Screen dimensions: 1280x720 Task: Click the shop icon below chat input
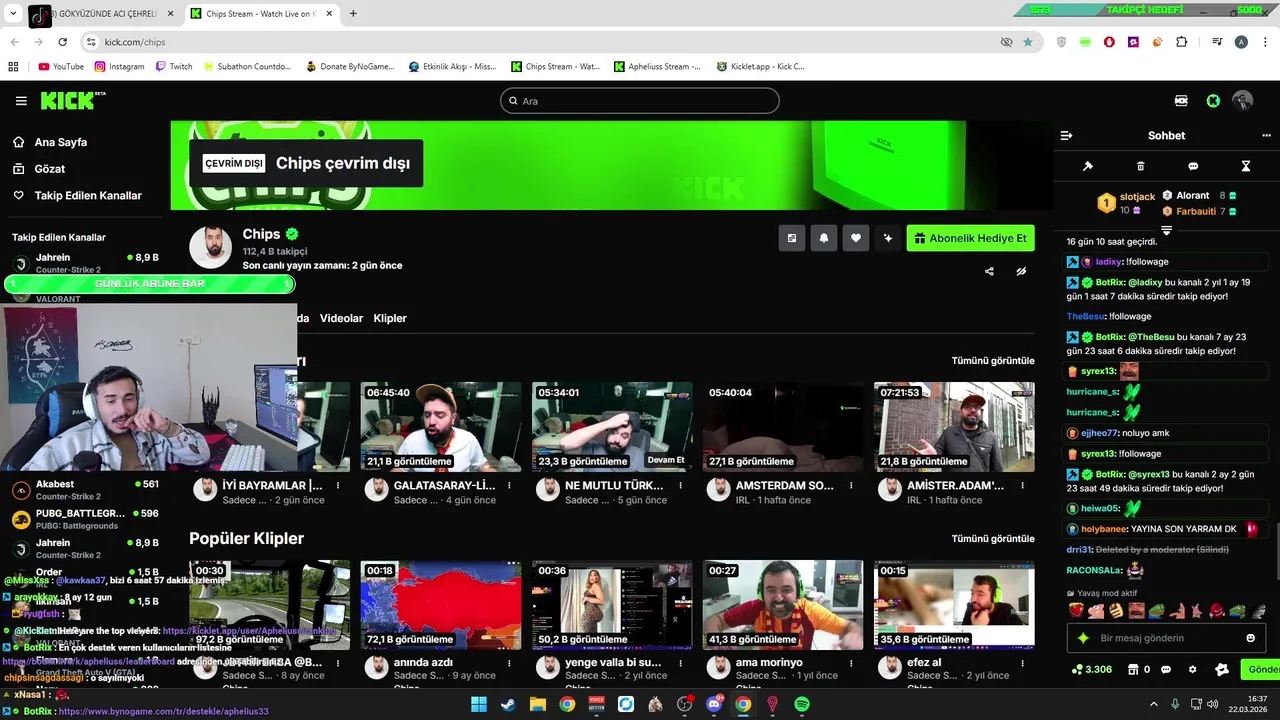tap(1133, 670)
